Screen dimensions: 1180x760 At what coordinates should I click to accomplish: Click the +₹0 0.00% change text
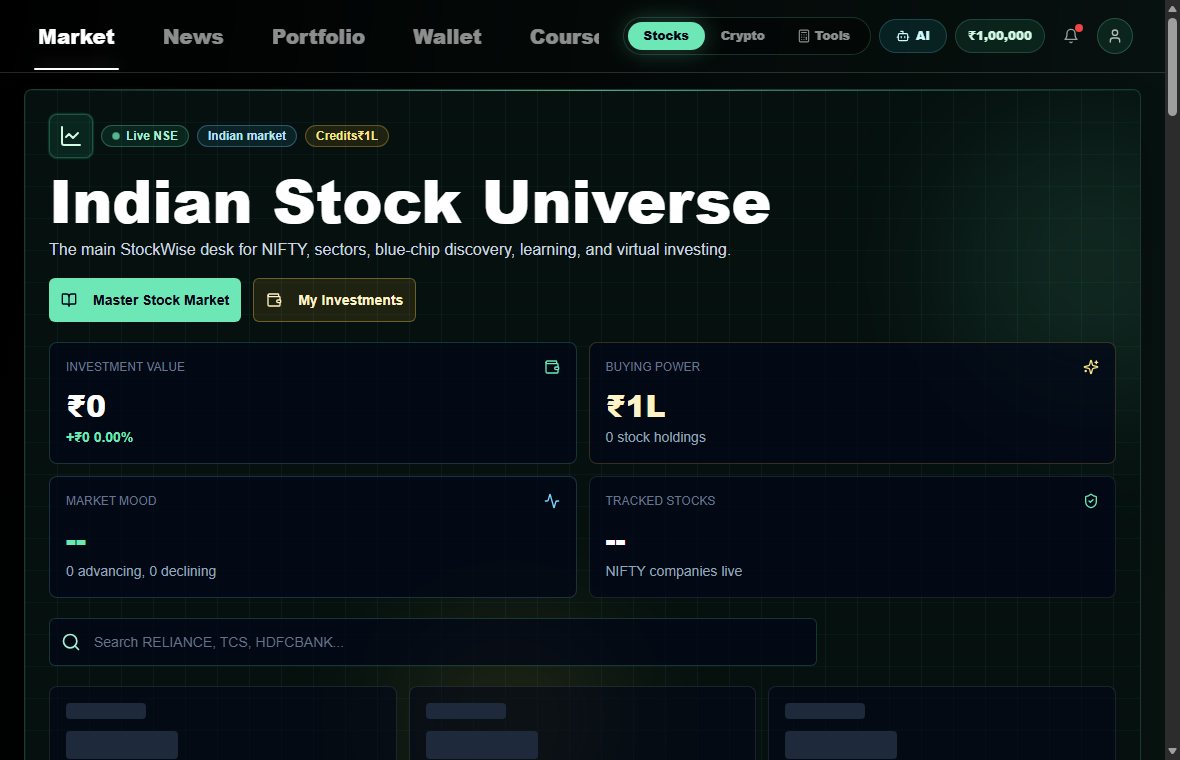(x=99, y=437)
